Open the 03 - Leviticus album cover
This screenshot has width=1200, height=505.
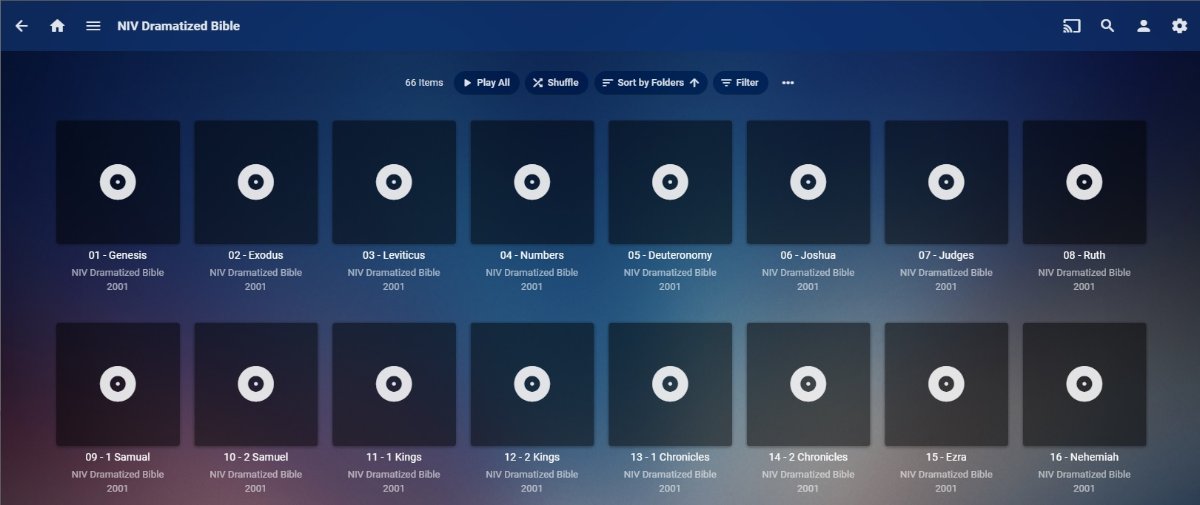tap(394, 182)
